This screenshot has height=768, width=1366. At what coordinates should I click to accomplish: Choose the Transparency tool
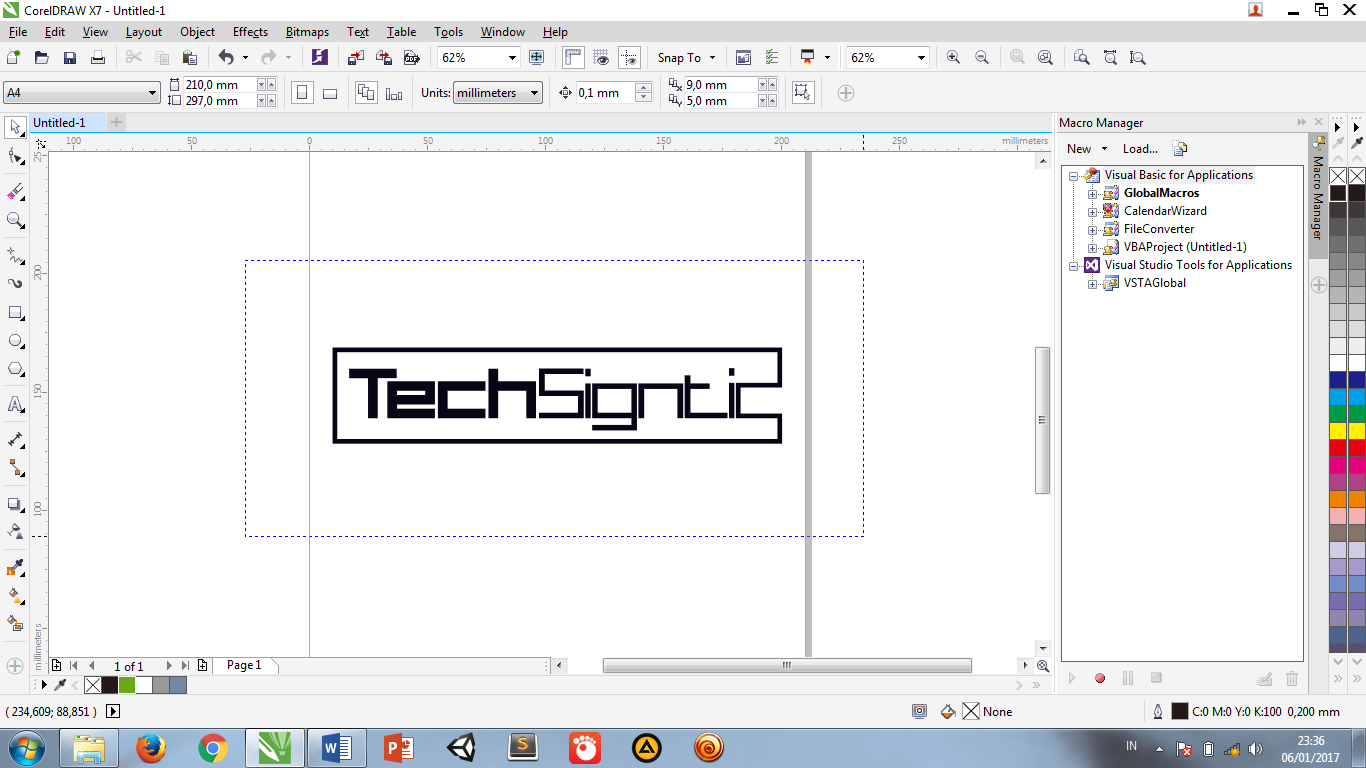tap(15, 531)
